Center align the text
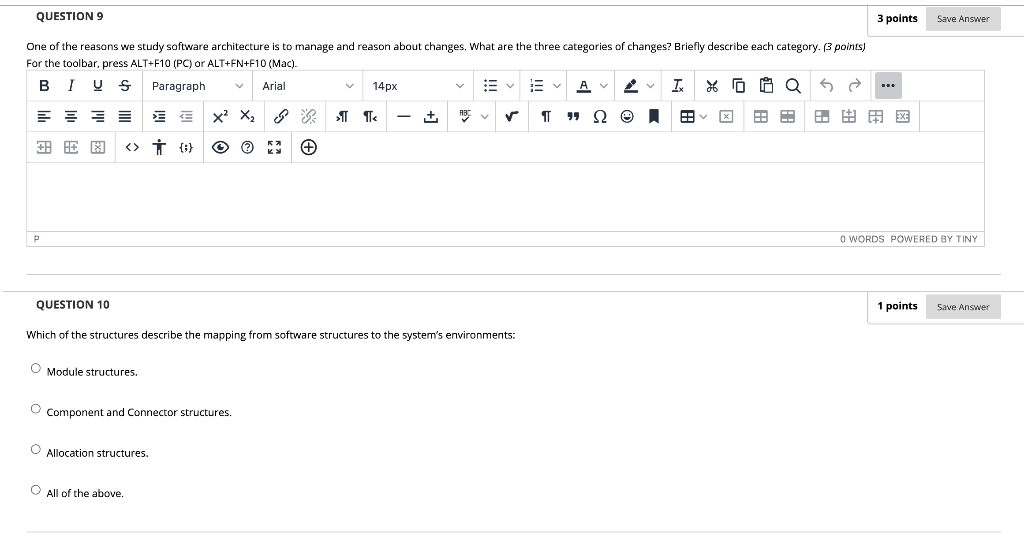 point(71,116)
